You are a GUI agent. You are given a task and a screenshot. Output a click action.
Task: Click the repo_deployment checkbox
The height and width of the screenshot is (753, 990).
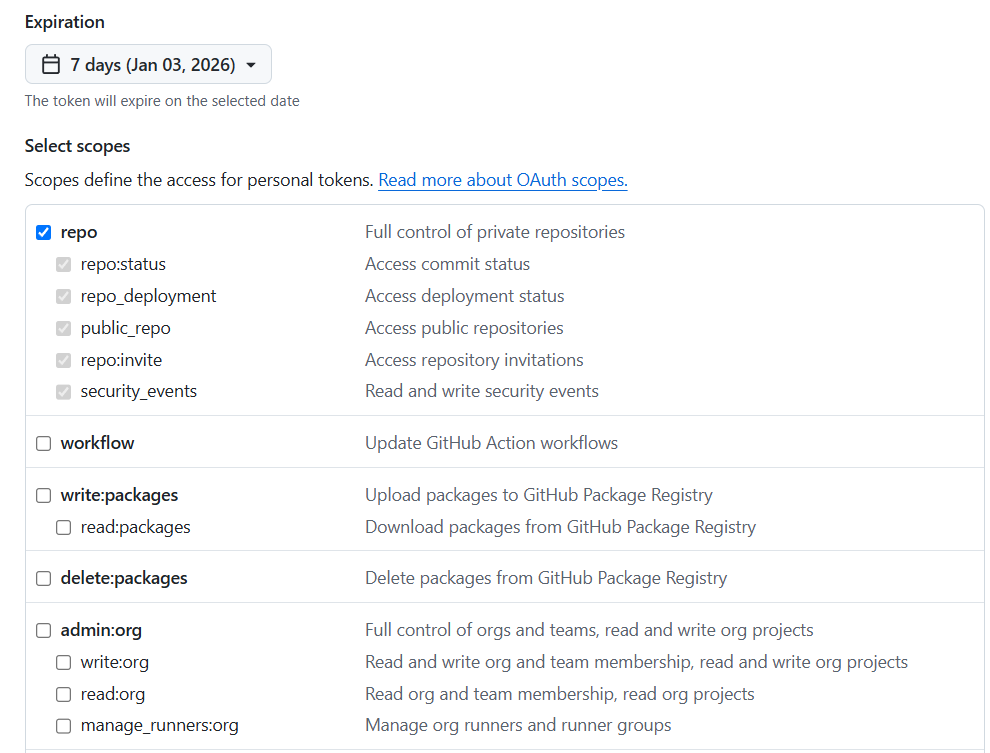click(x=63, y=296)
